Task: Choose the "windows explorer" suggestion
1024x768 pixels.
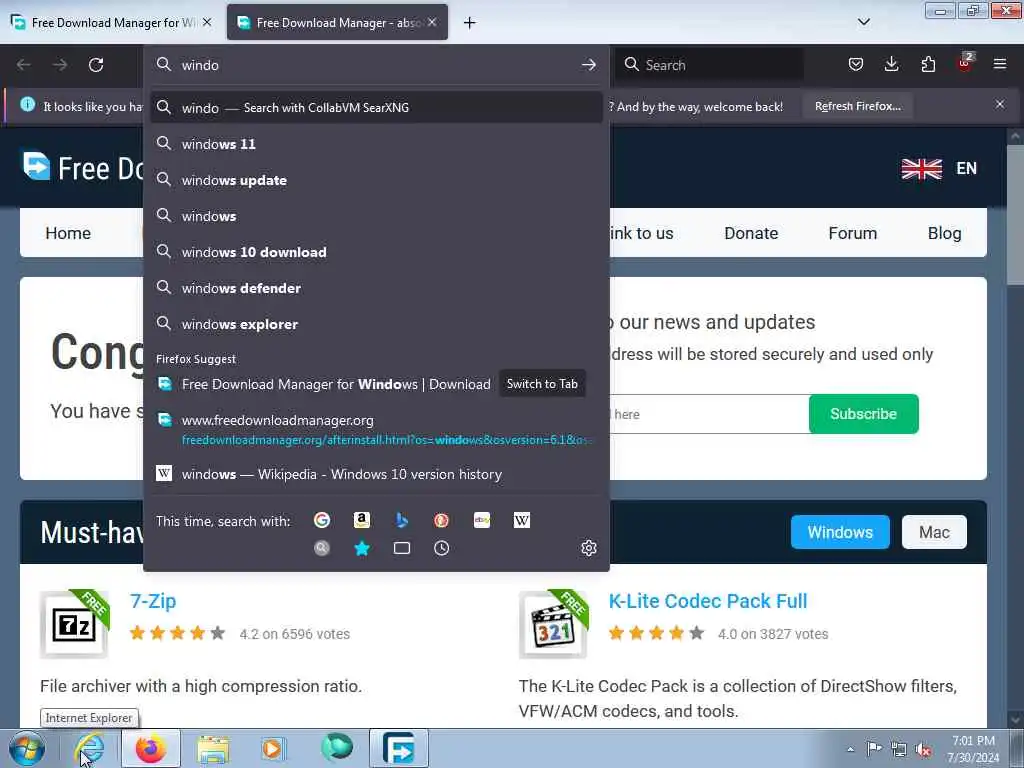Action: 376,324
